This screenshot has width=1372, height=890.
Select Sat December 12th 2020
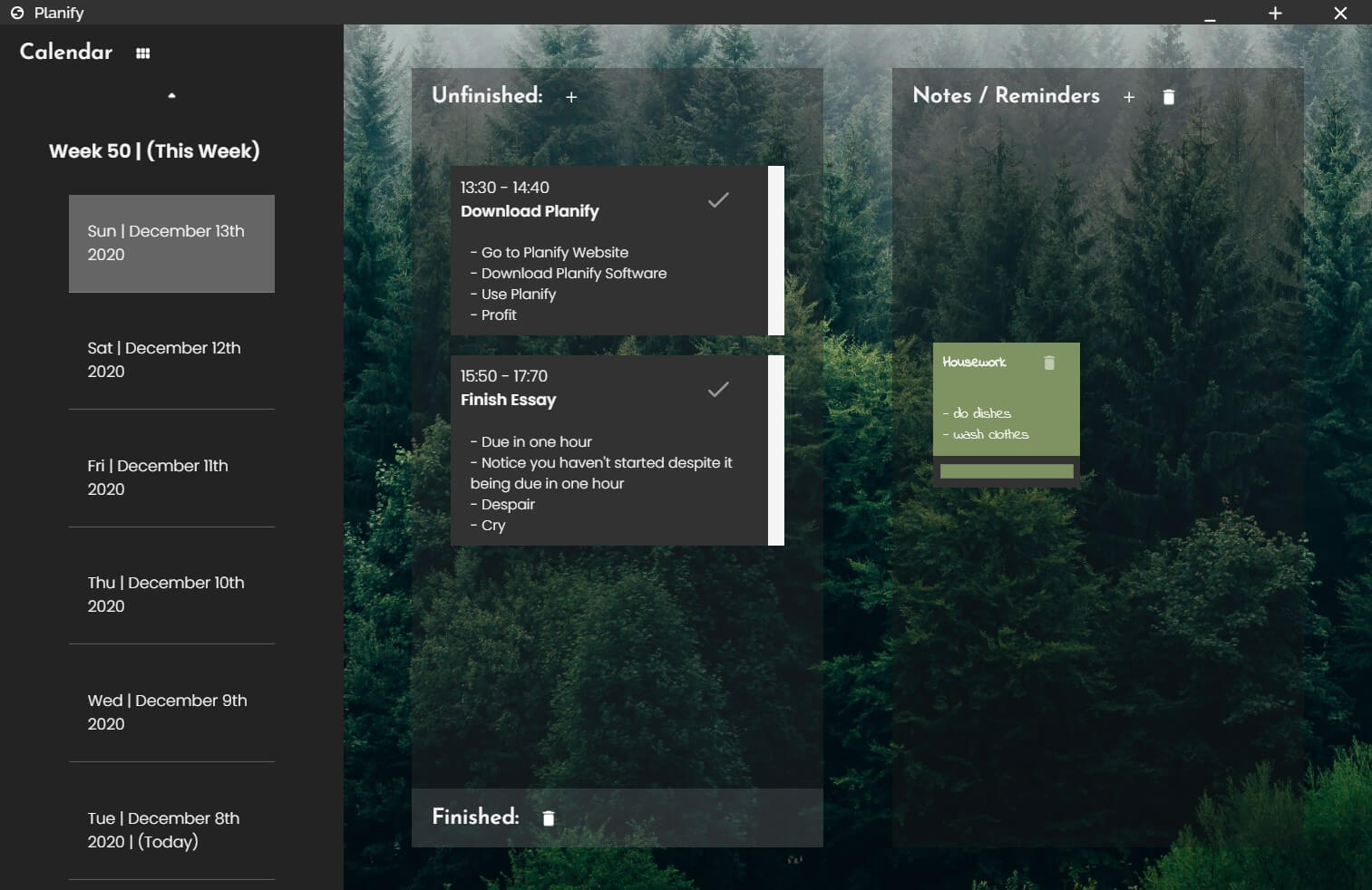[170, 360]
